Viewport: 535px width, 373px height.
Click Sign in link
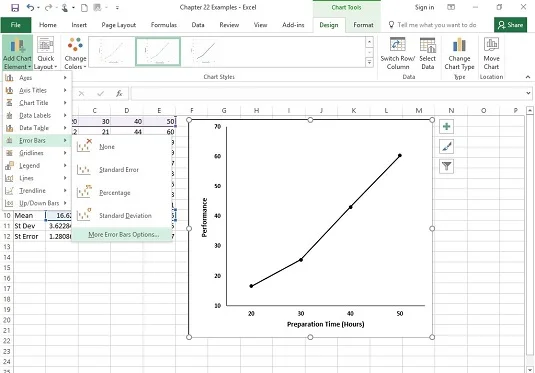point(424,7)
